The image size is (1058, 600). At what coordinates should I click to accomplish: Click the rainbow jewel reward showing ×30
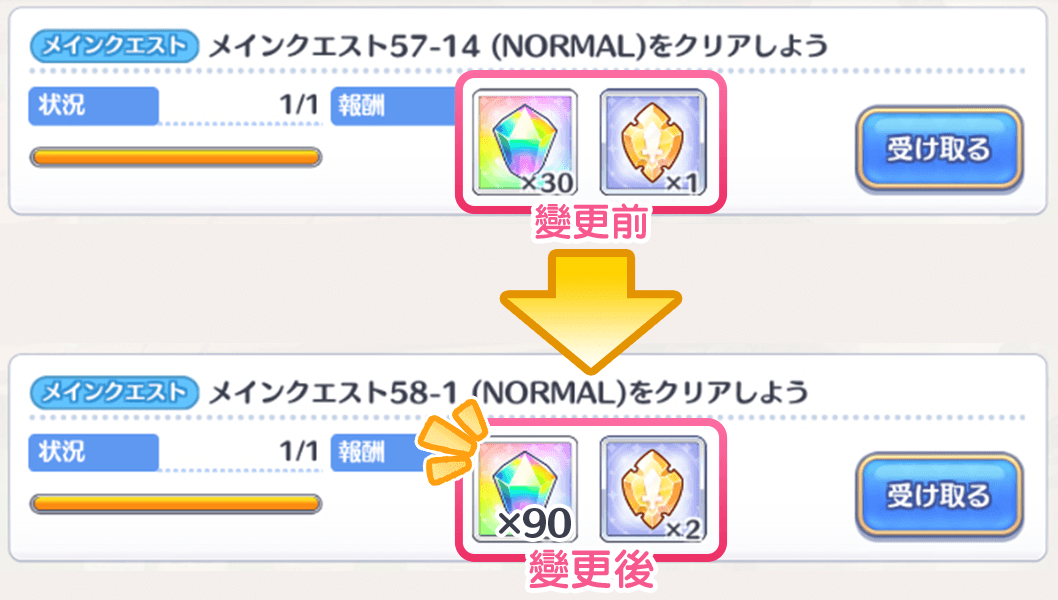[x=524, y=142]
